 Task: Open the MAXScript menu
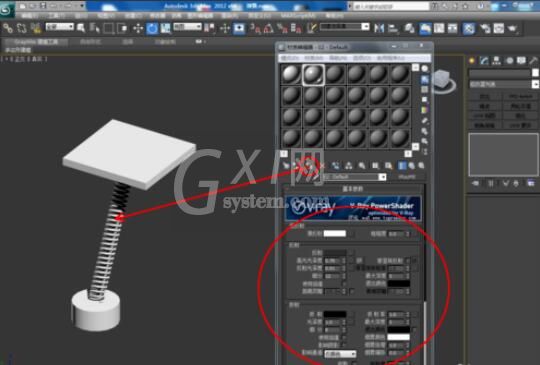[298, 16]
